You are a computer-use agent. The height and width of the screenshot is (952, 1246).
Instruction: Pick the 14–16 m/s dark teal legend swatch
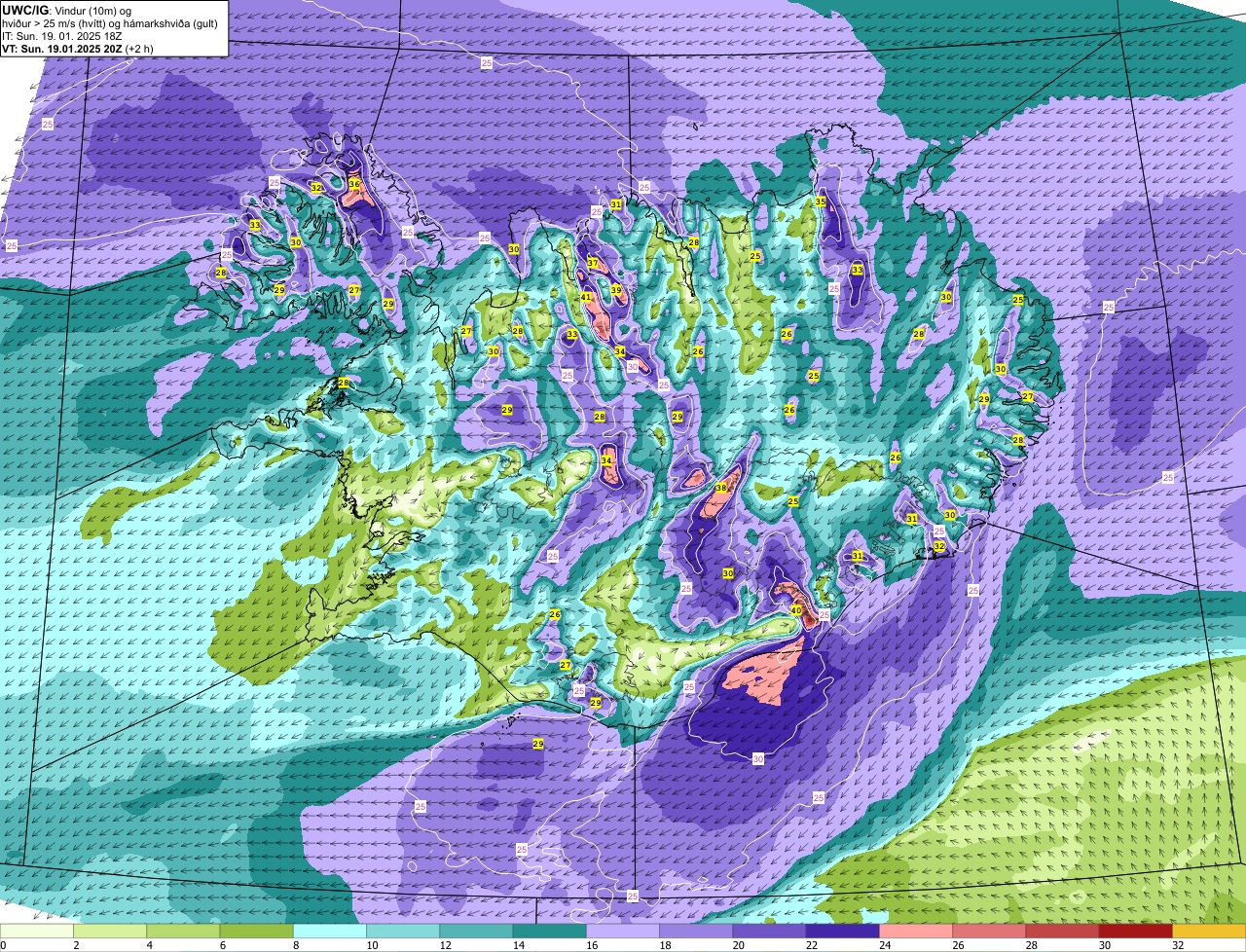point(550,932)
